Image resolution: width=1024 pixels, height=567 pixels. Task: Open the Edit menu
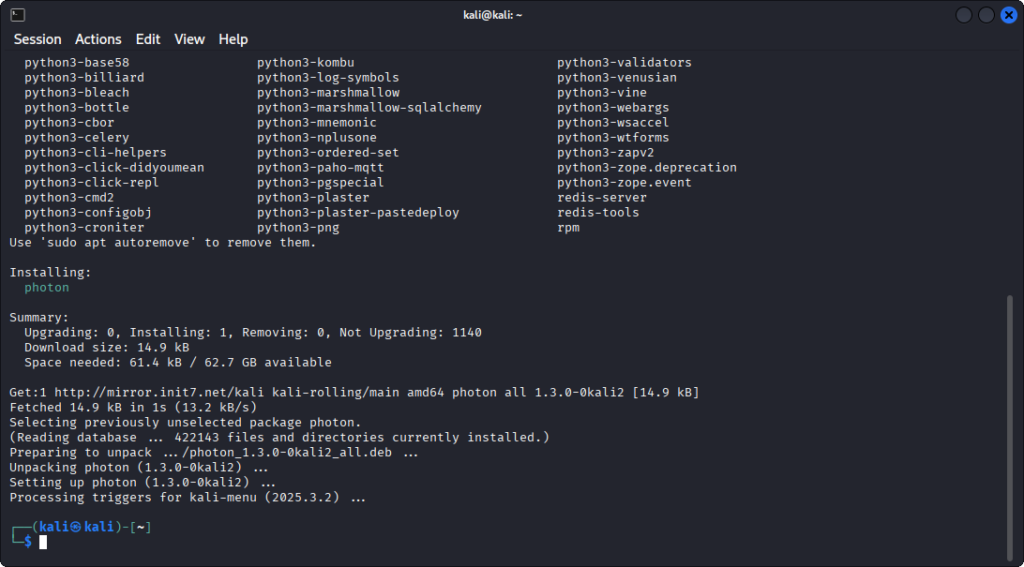148,39
